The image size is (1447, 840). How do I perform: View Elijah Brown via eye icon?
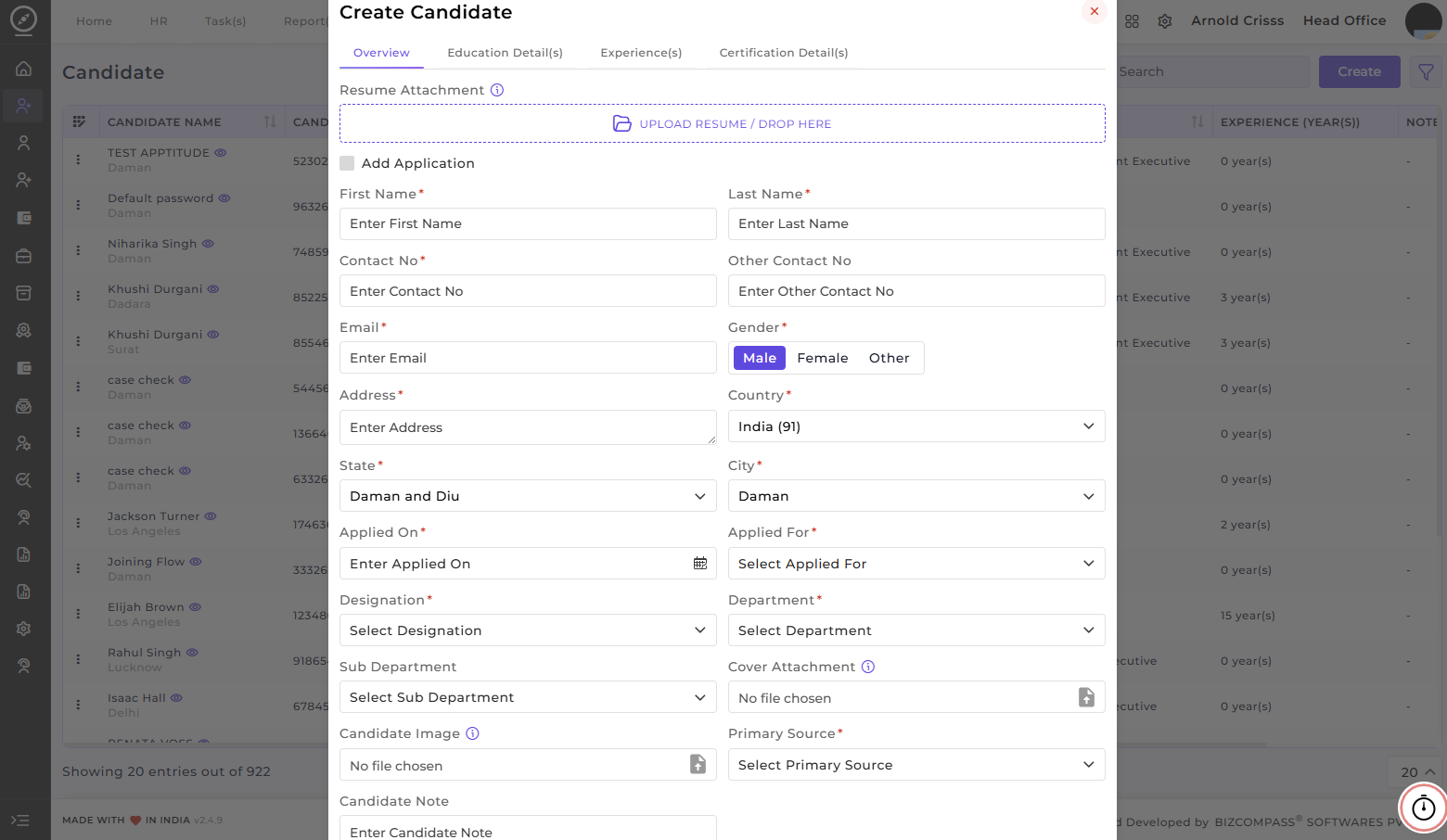(195, 606)
